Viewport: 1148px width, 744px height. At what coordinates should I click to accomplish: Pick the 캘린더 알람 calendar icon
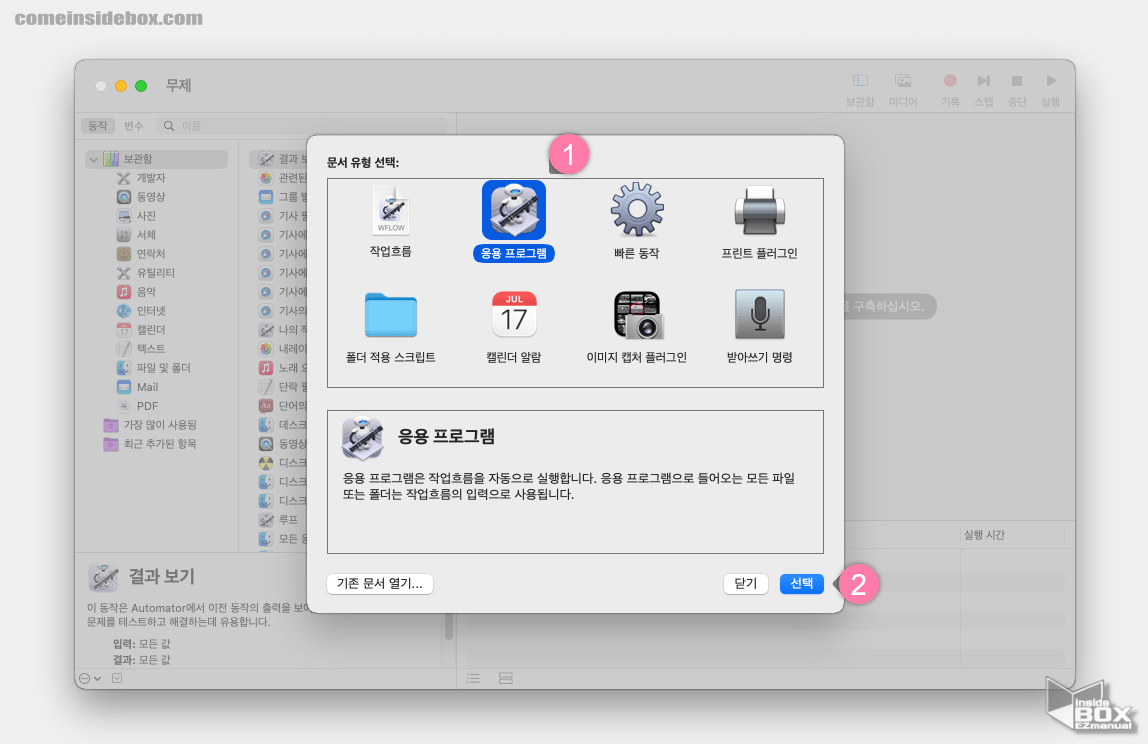point(514,314)
